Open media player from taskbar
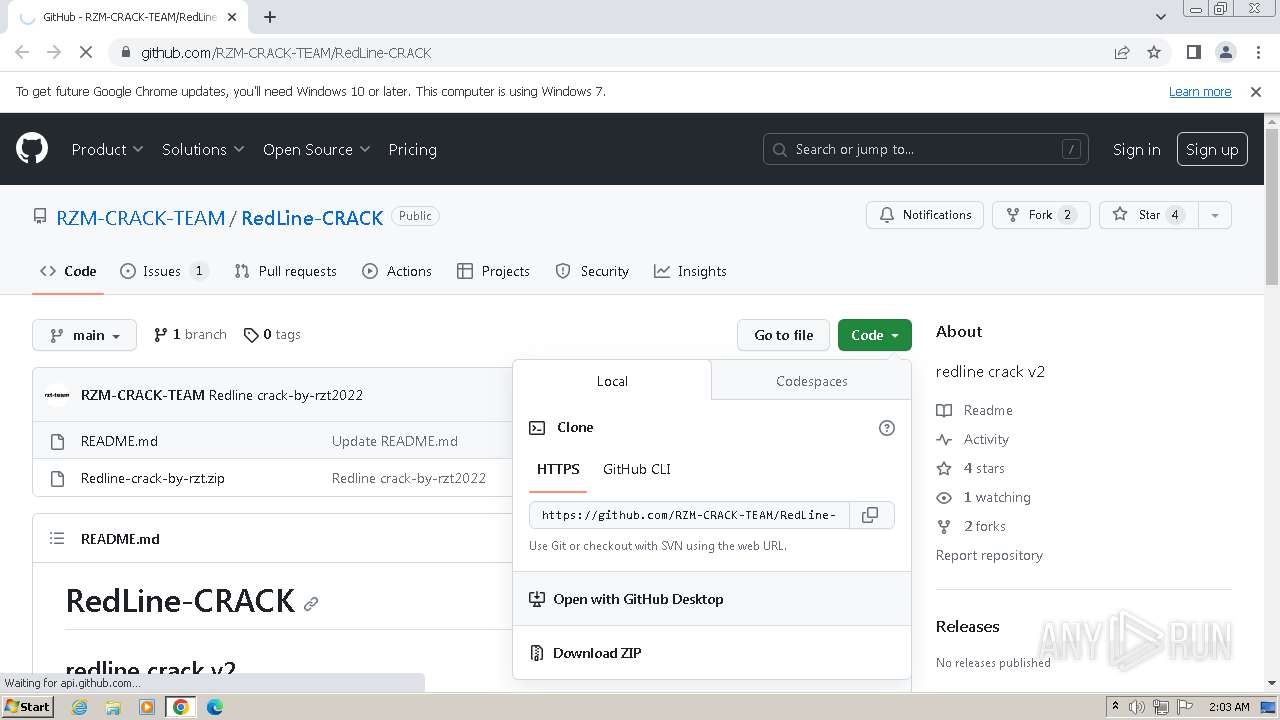1280x720 pixels. [x=147, y=707]
